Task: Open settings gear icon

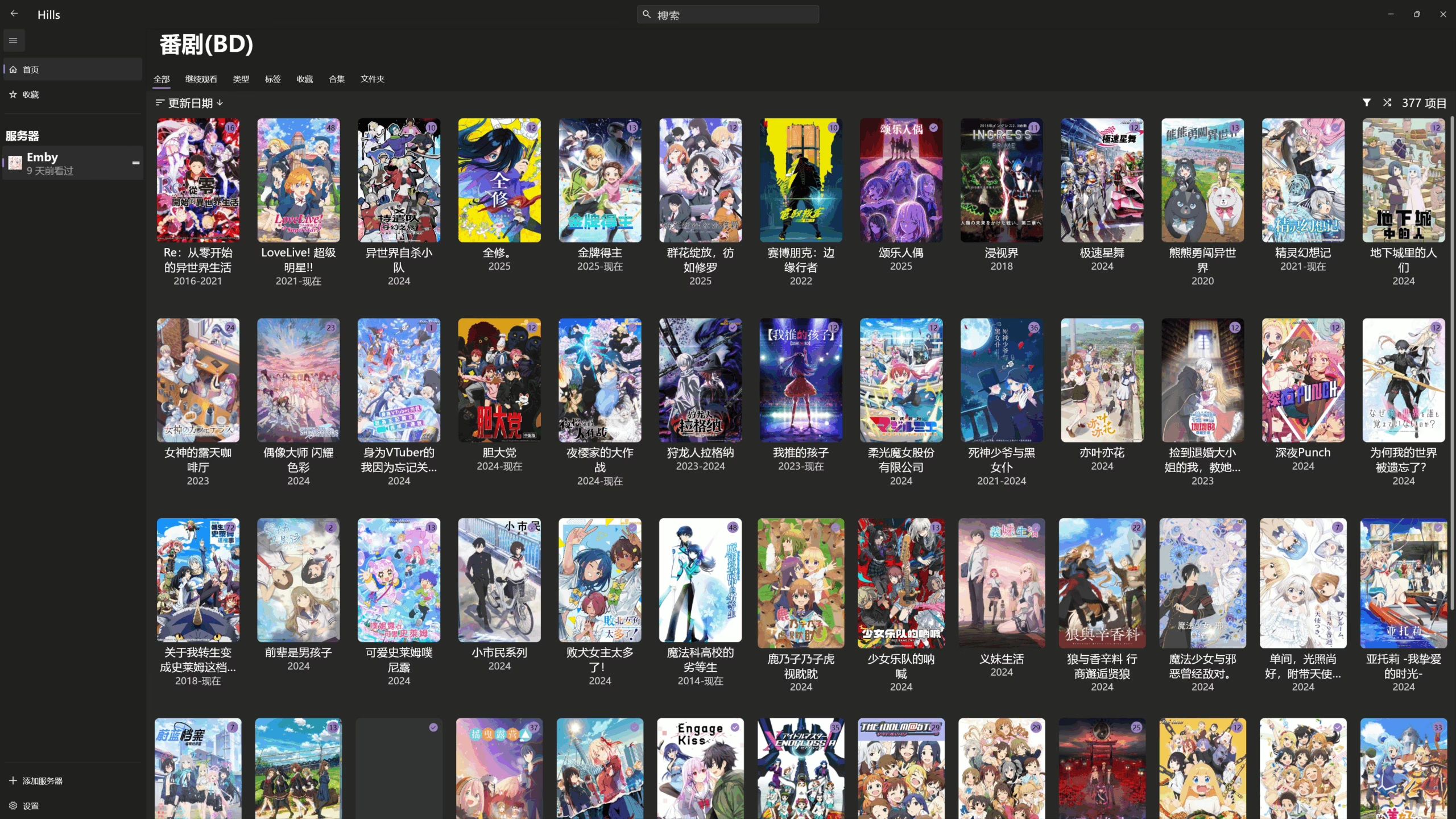Action: (13, 805)
